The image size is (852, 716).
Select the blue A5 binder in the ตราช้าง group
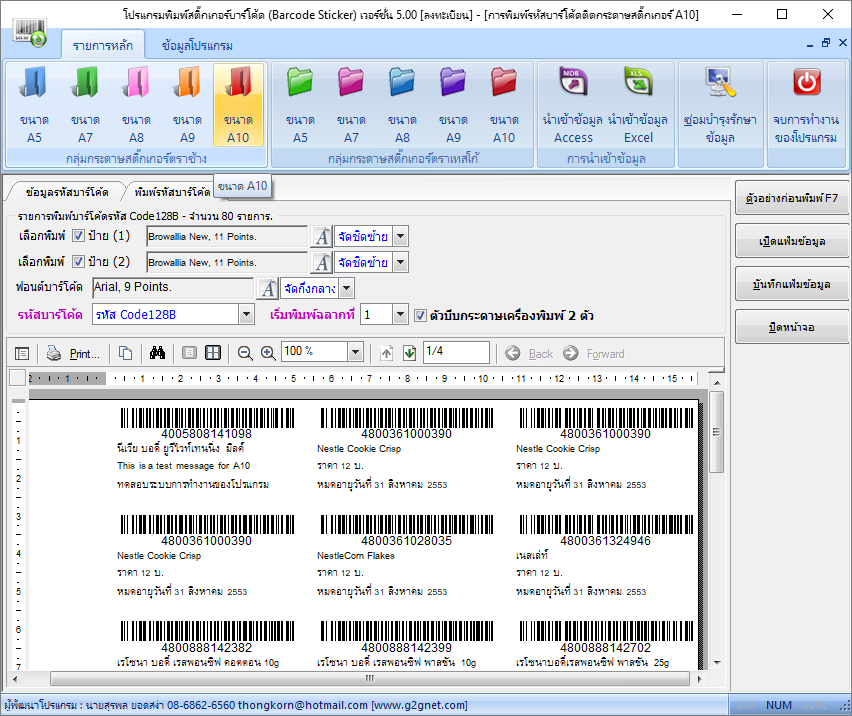point(34,105)
